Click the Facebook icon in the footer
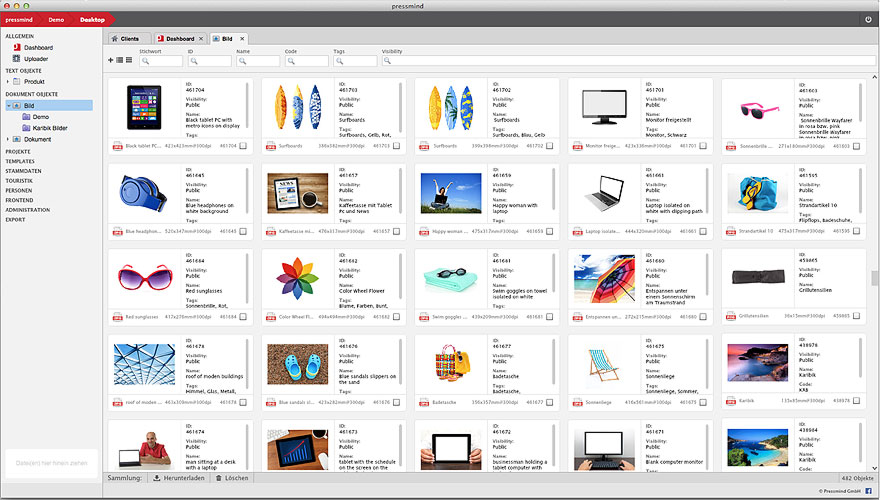Screen dimensions: 880x500 pos(867,492)
